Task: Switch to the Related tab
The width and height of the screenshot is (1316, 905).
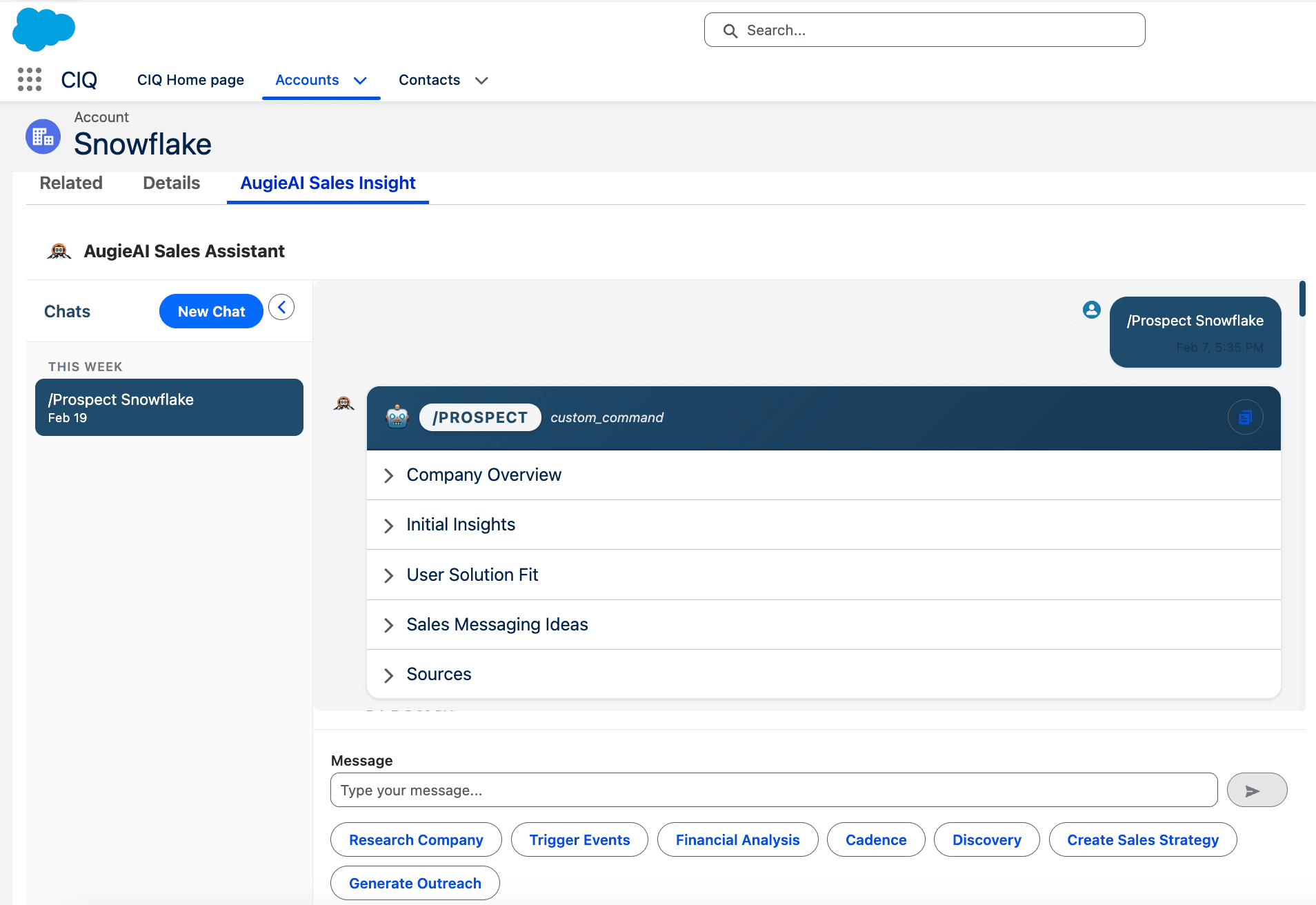Action: [71, 183]
